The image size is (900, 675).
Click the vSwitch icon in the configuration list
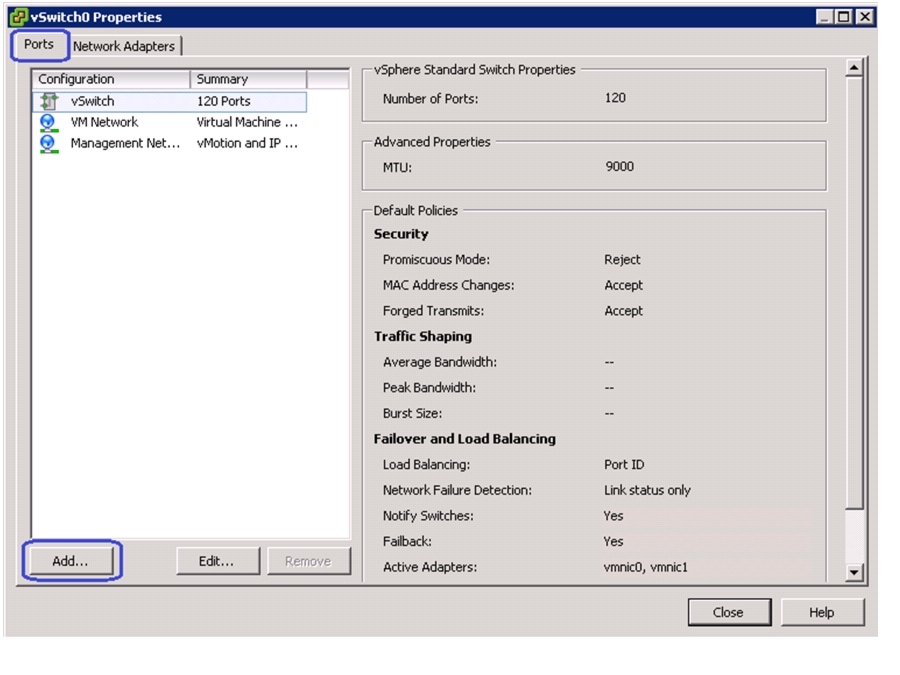click(49, 102)
